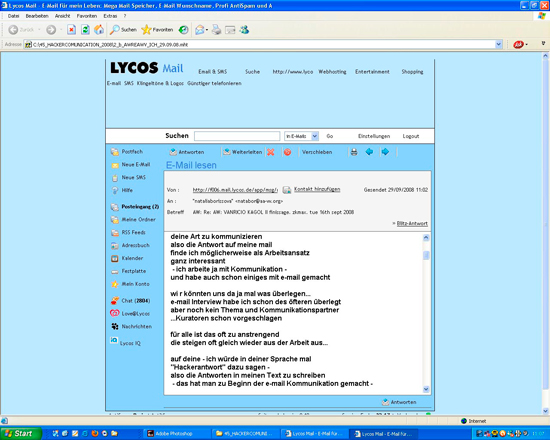Screen dimensions: 550x440
Task: Open the Suchen search toolbar button
Action: (123, 30)
